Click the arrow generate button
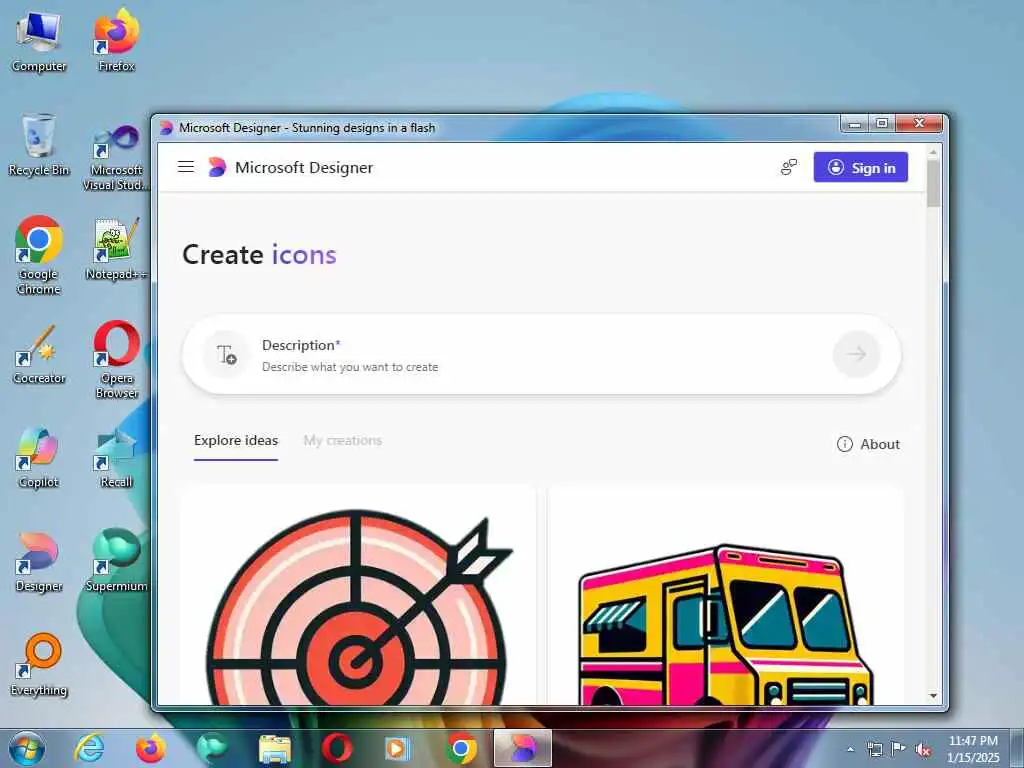The height and width of the screenshot is (768, 1024). (856, 355)
